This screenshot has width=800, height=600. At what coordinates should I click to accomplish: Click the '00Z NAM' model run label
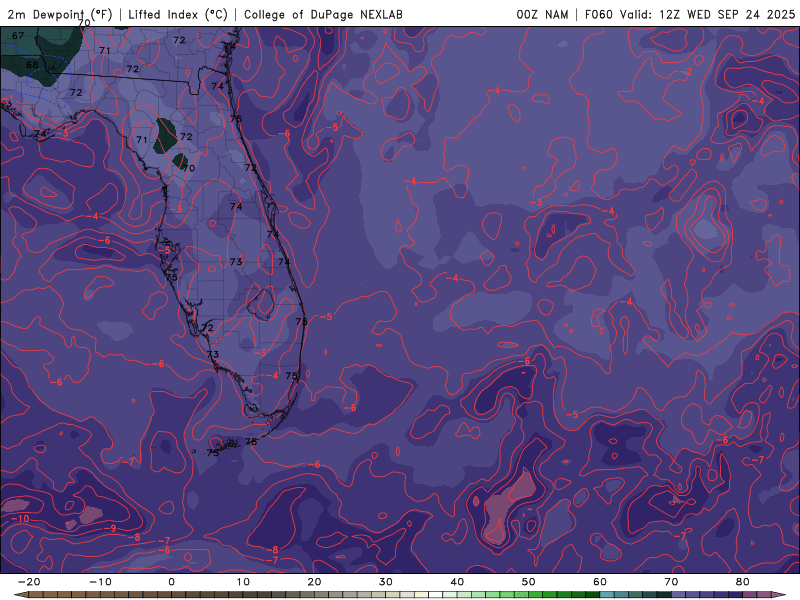(542, 14)
